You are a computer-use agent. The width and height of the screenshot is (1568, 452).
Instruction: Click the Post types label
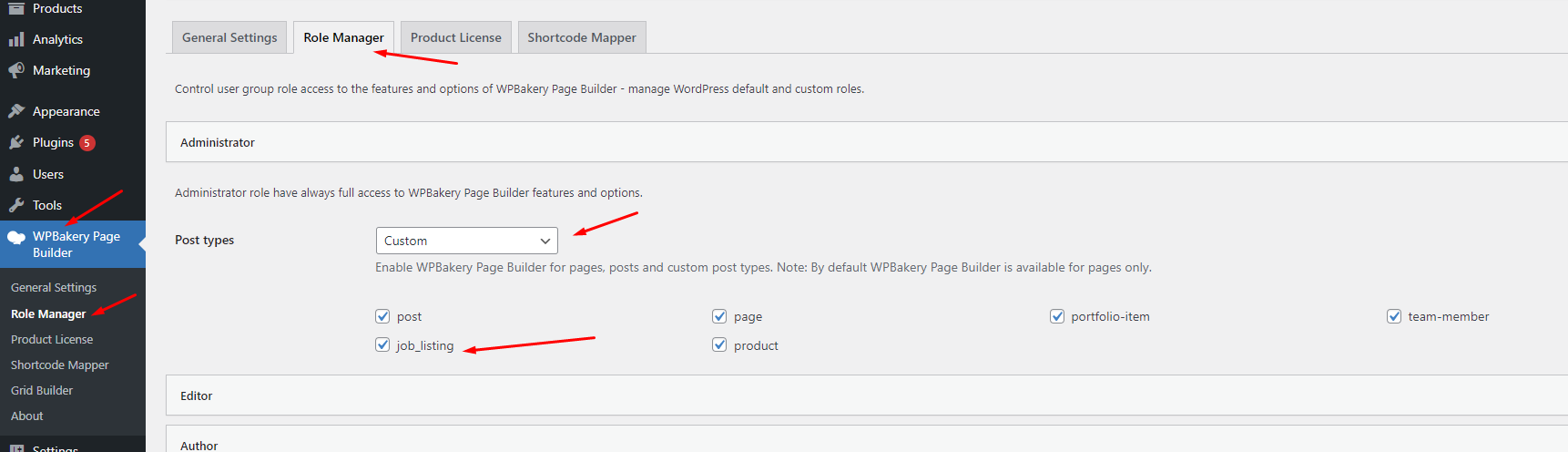tap(205, 240)
